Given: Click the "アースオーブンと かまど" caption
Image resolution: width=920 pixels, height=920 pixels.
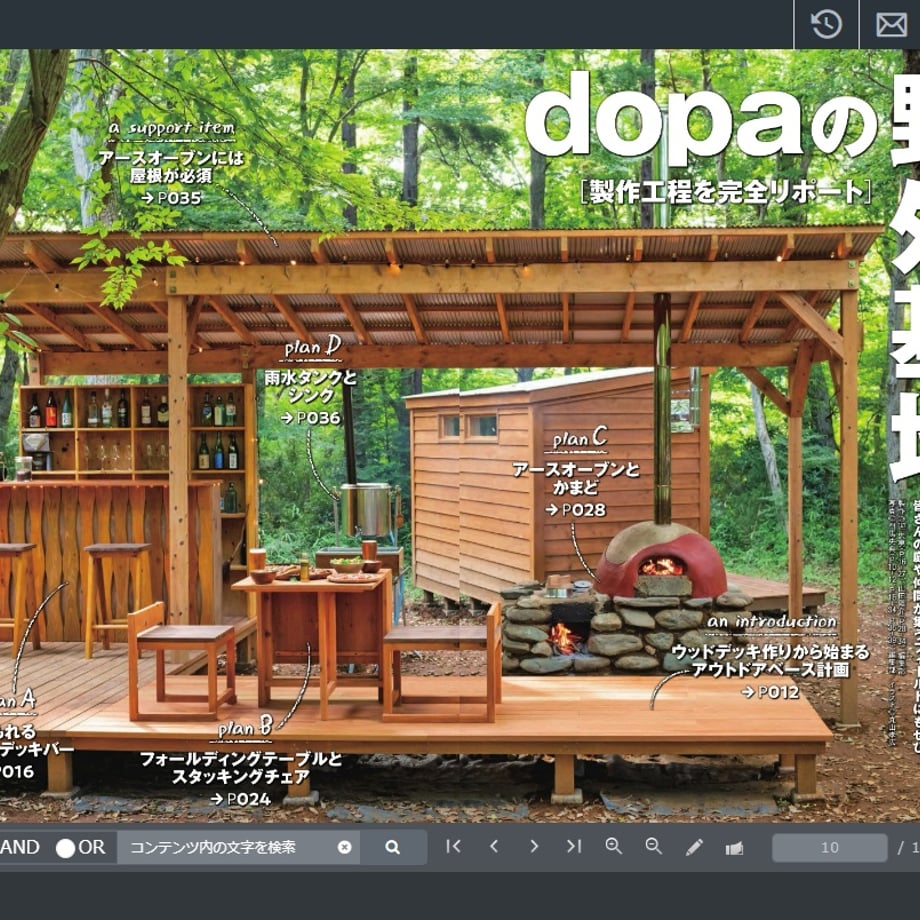Looking at the screenshot, I should (576, 479).
